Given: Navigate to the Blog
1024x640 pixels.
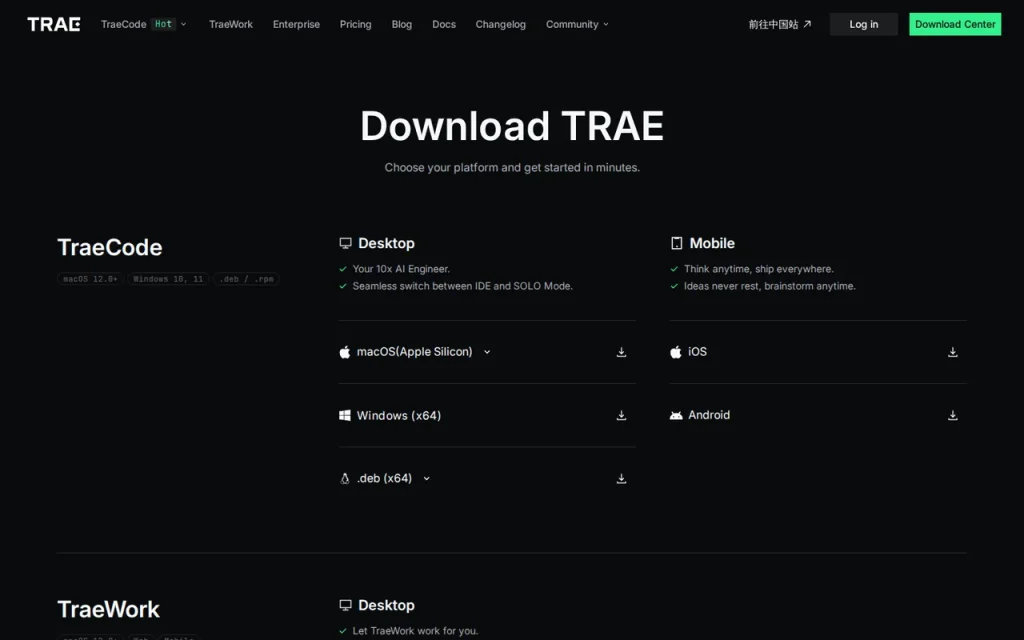Looking at the screenshot, I should point(402,24).
